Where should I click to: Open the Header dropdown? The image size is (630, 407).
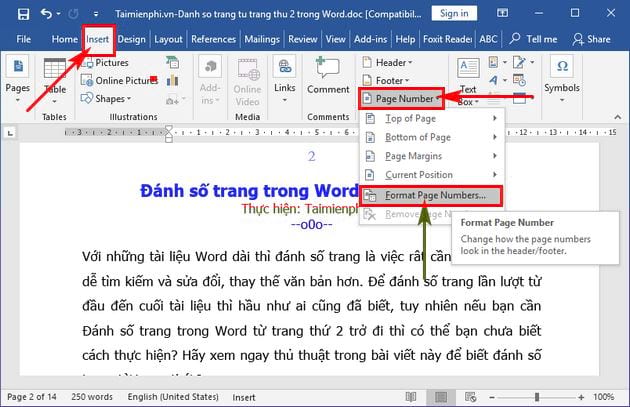[x=388, y=63]
